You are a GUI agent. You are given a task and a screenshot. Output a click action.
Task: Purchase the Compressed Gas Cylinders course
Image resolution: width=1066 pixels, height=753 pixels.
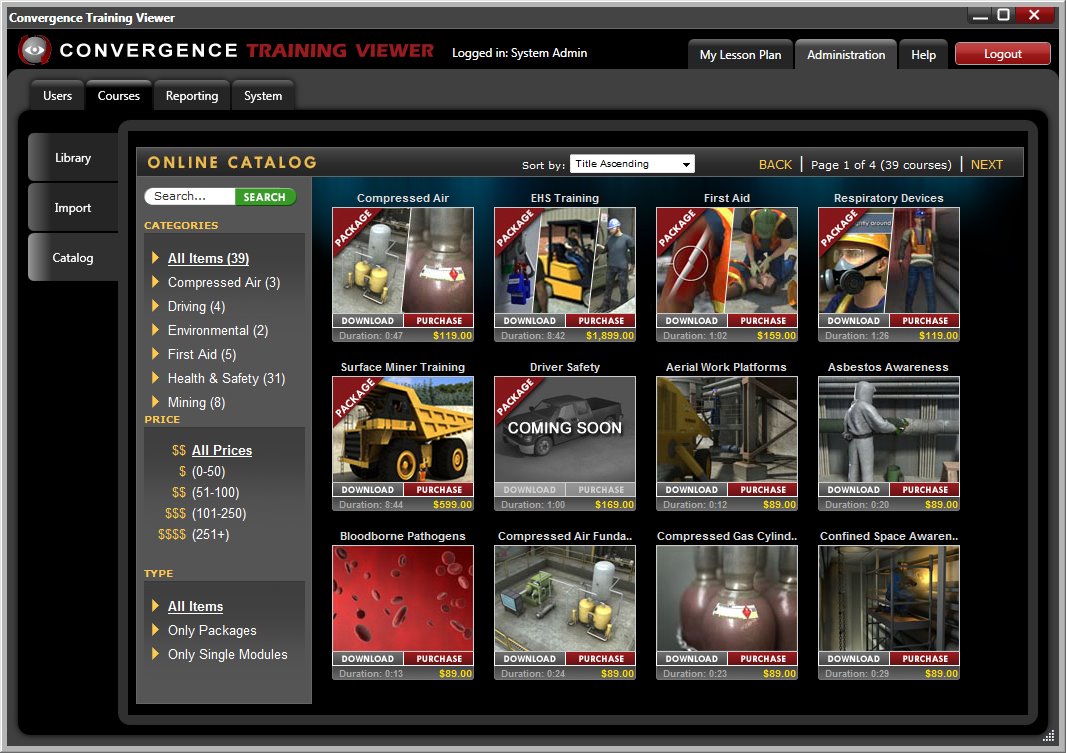point(763,659)
